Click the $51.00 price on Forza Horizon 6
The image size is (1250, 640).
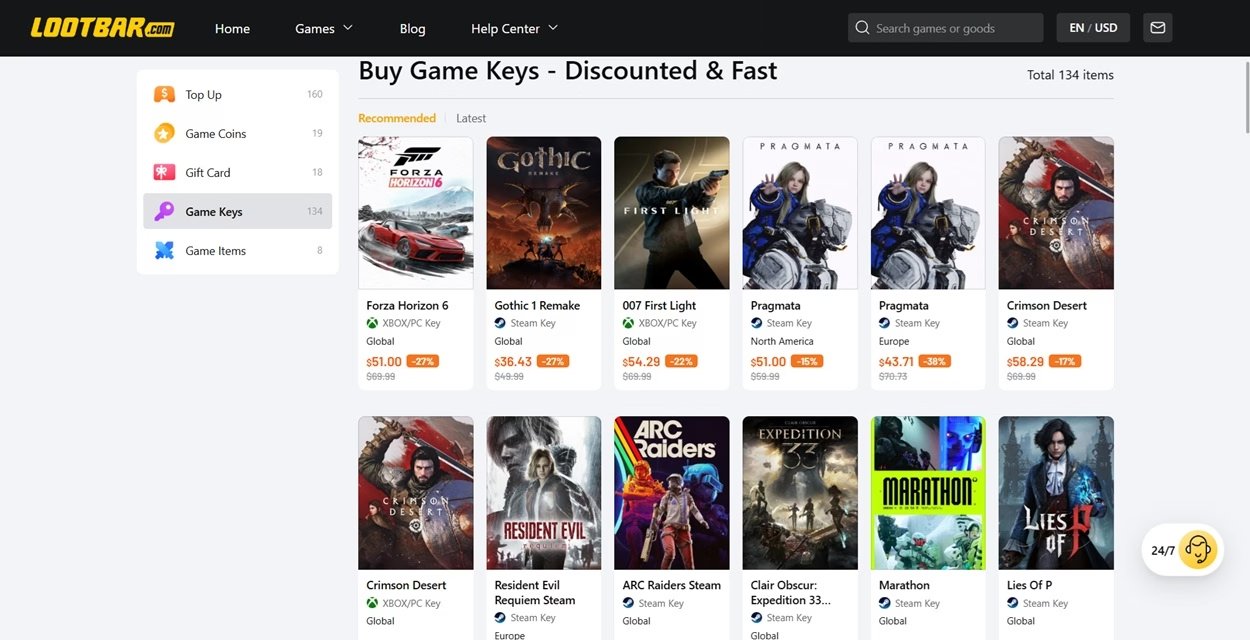pos(384,362)
